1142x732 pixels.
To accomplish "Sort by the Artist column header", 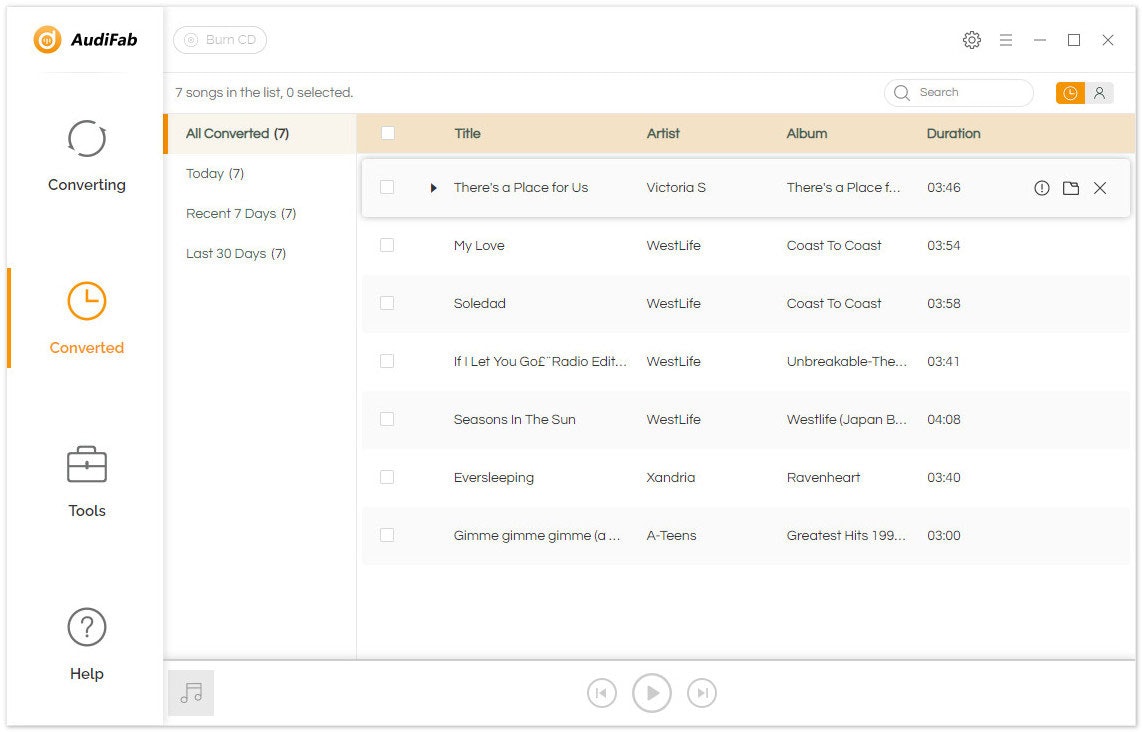I will pyautogui.click(x=663, y=133).
